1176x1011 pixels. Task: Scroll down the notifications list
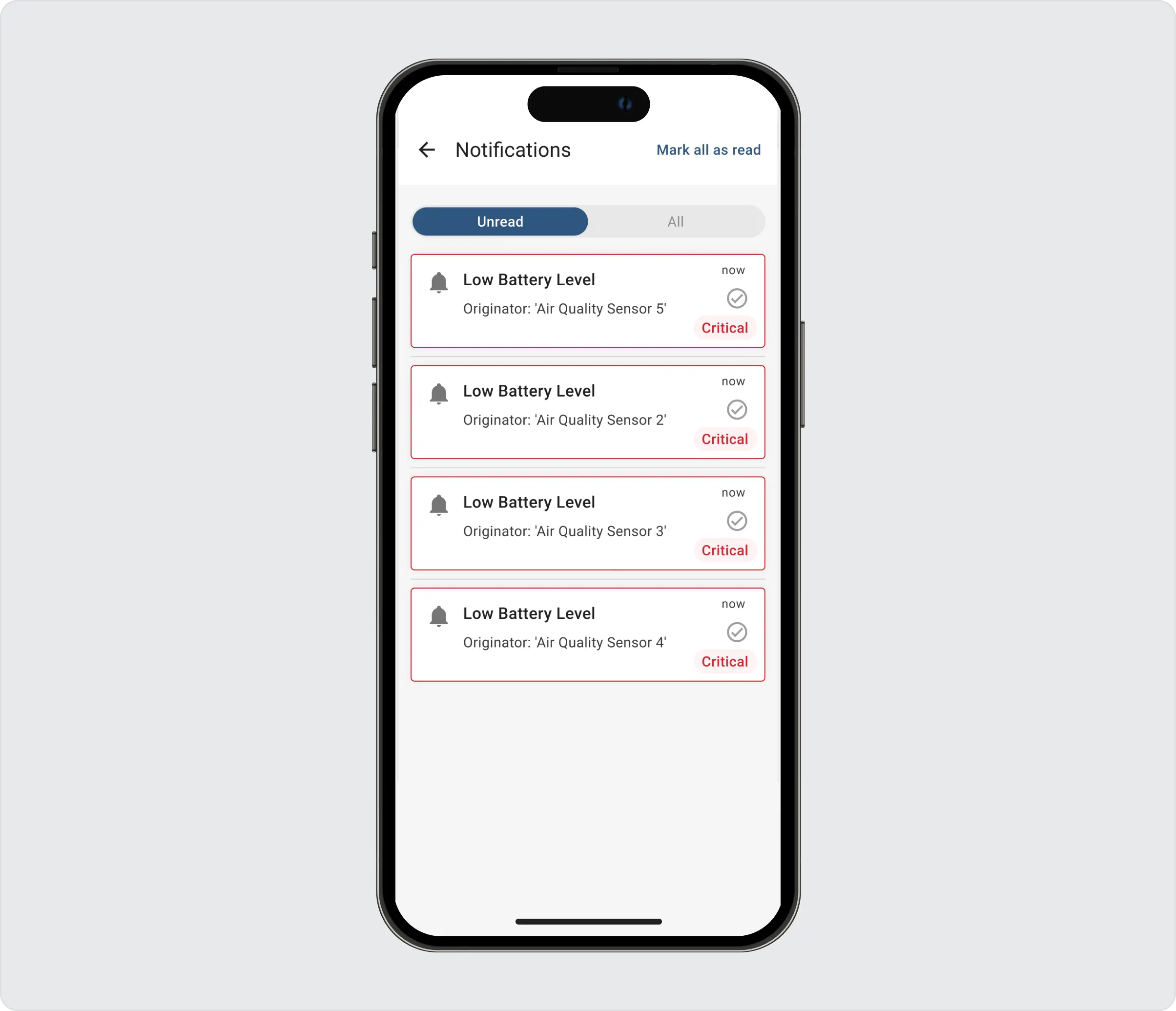tap(588, 500)
